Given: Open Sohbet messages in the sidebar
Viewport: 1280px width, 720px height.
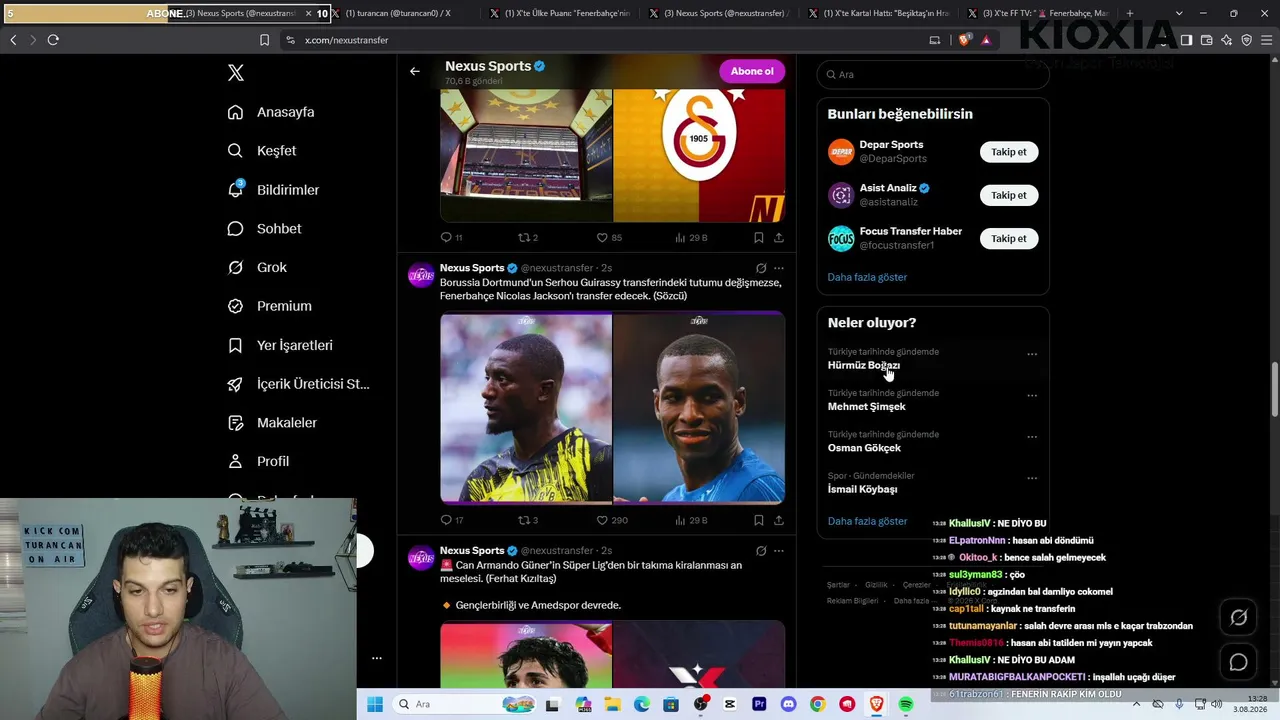Looking at the screenshot, I should pyautogui.click(x=264, y=229).
